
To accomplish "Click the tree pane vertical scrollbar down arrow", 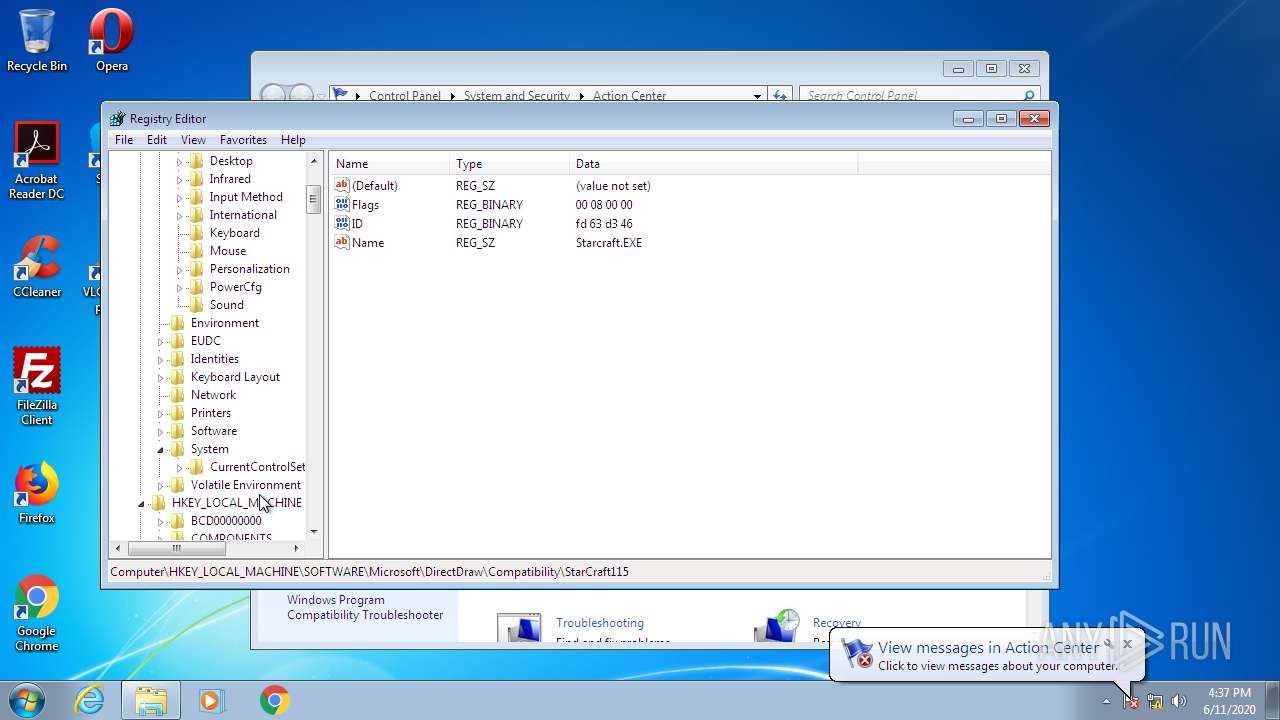I will (314, 531).
